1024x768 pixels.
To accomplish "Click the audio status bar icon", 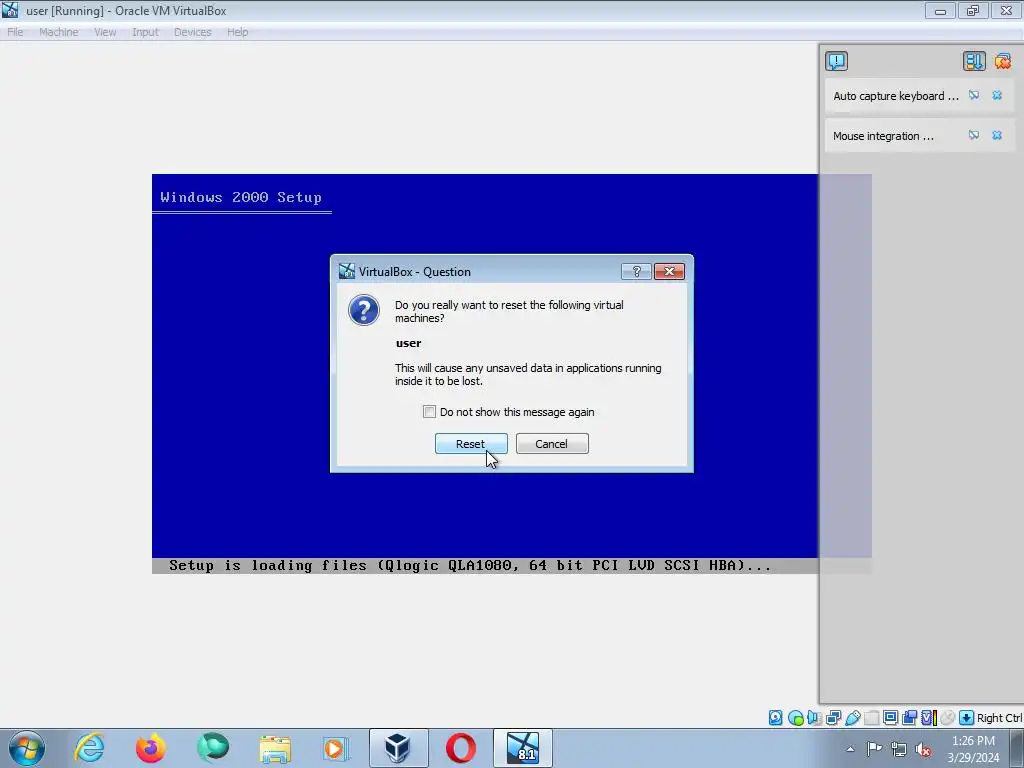I will point(814,718).
